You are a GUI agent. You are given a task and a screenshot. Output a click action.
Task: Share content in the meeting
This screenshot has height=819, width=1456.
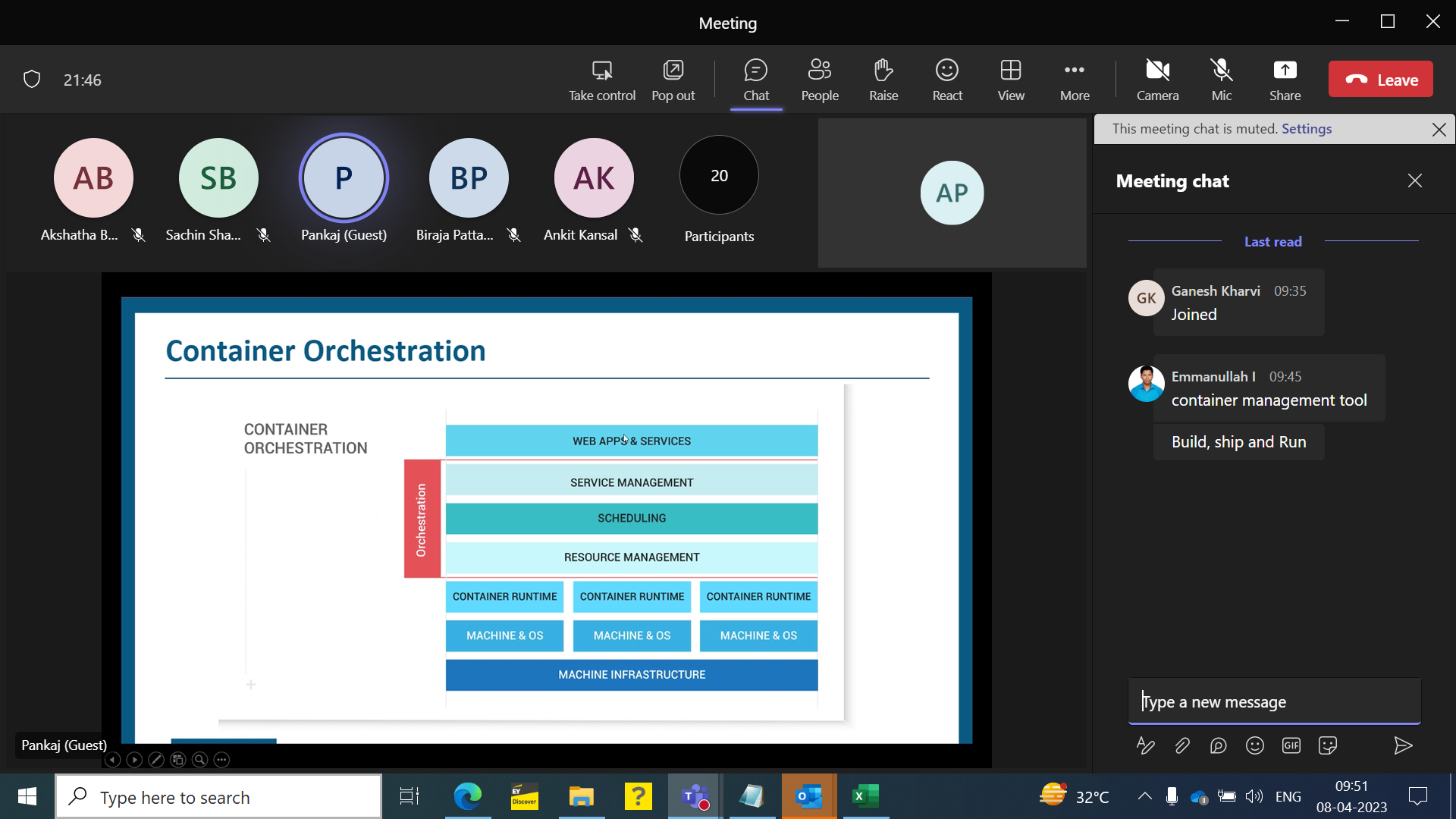(x=1285, y=80)
